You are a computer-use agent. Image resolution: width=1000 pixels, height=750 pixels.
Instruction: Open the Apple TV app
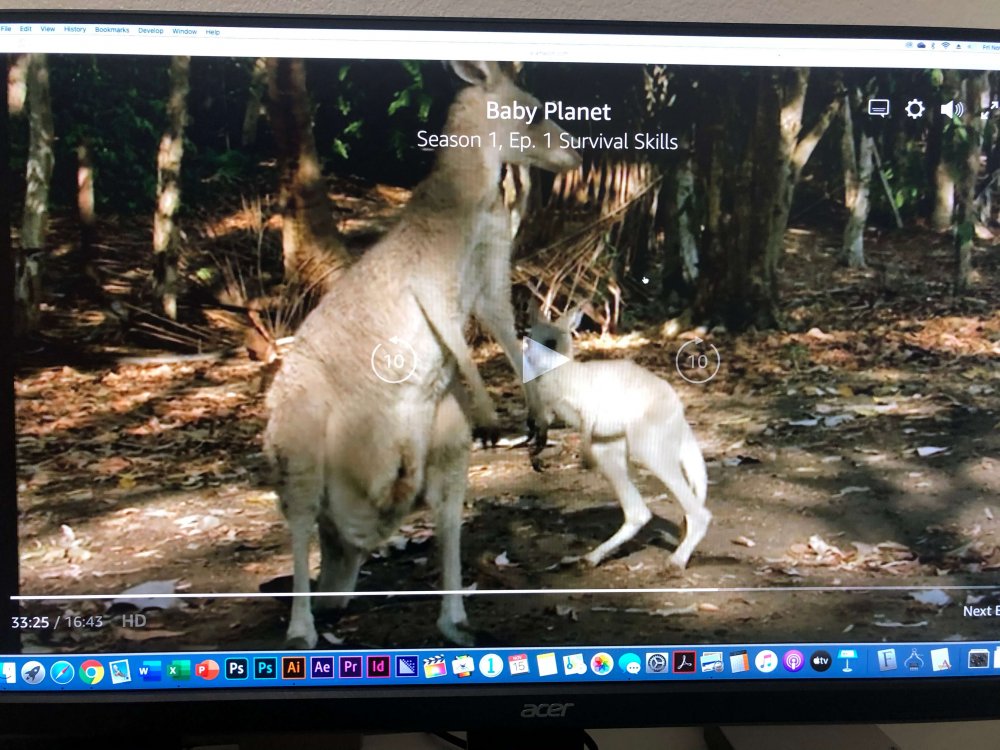point(821,661)
